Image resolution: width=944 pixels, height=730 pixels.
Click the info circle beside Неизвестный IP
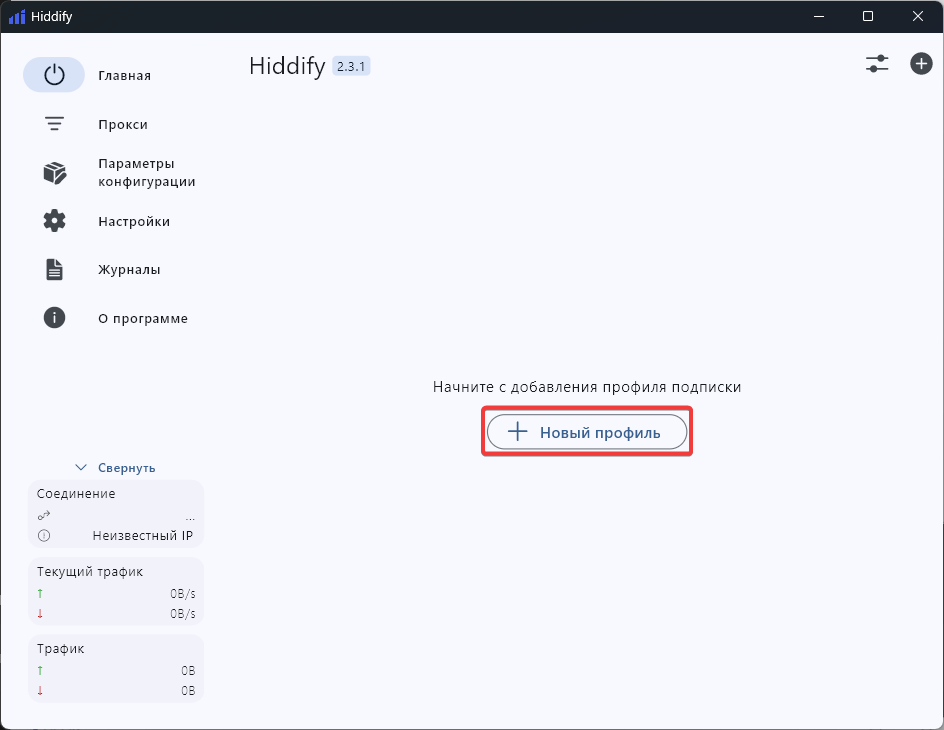pyautogui.click(x=44, y=536)
